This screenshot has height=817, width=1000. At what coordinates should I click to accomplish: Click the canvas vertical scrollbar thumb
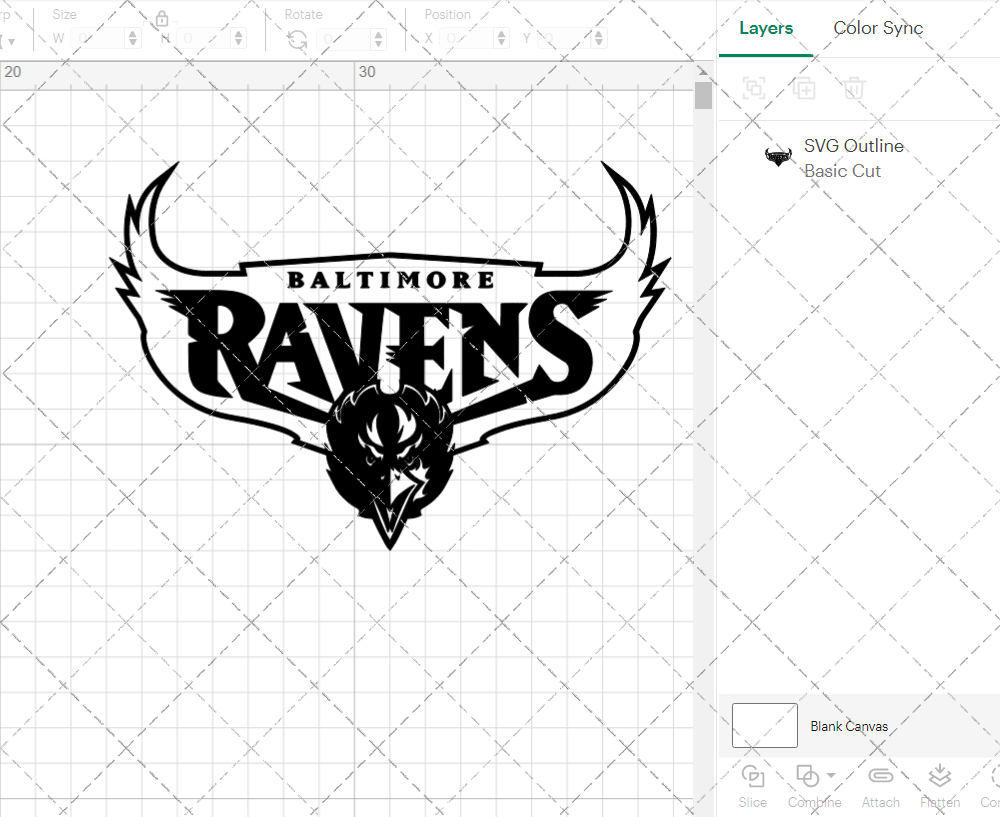(703, 95)
